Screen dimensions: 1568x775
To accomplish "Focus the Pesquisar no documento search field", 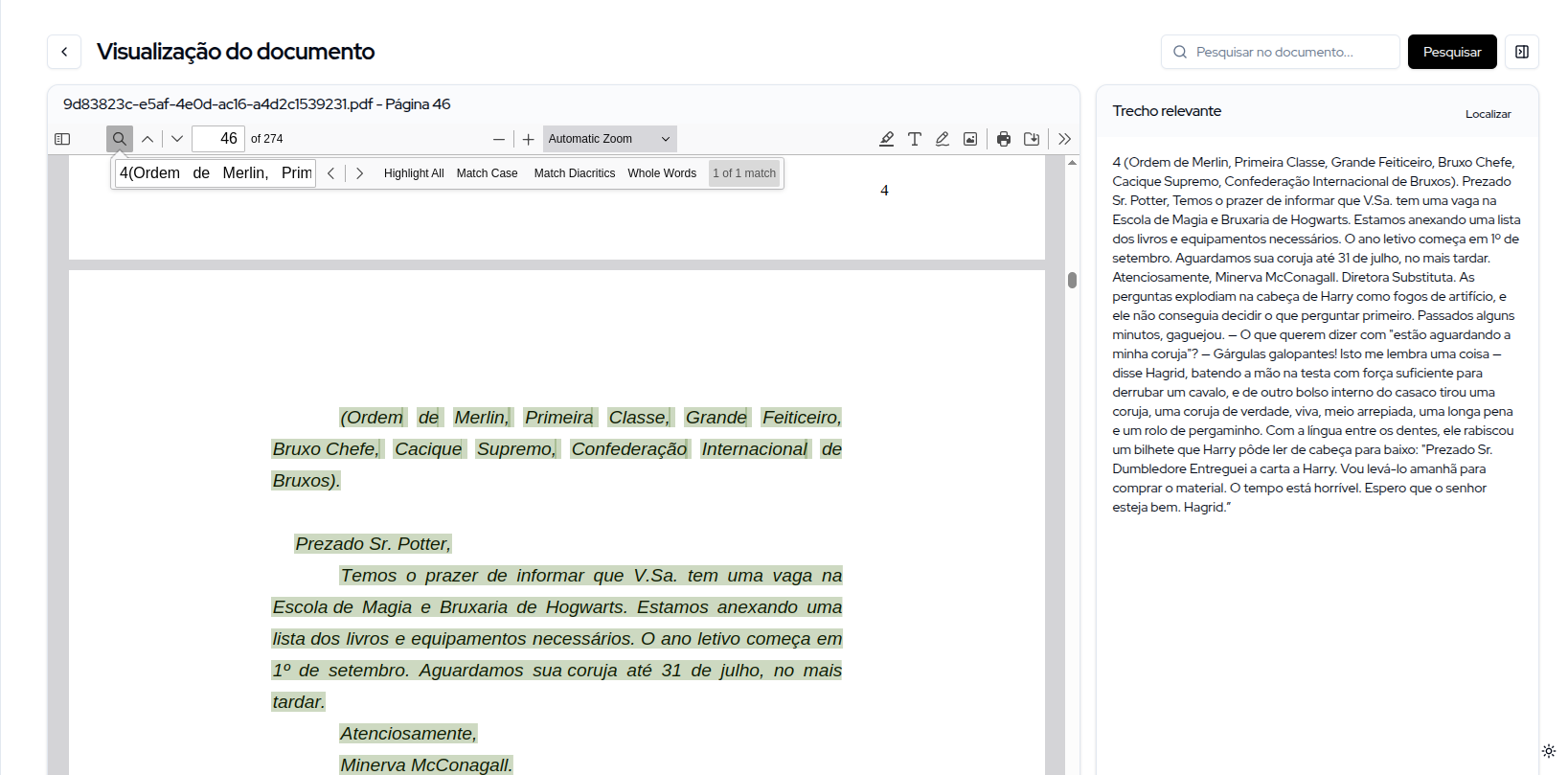I will (1281, 52).
